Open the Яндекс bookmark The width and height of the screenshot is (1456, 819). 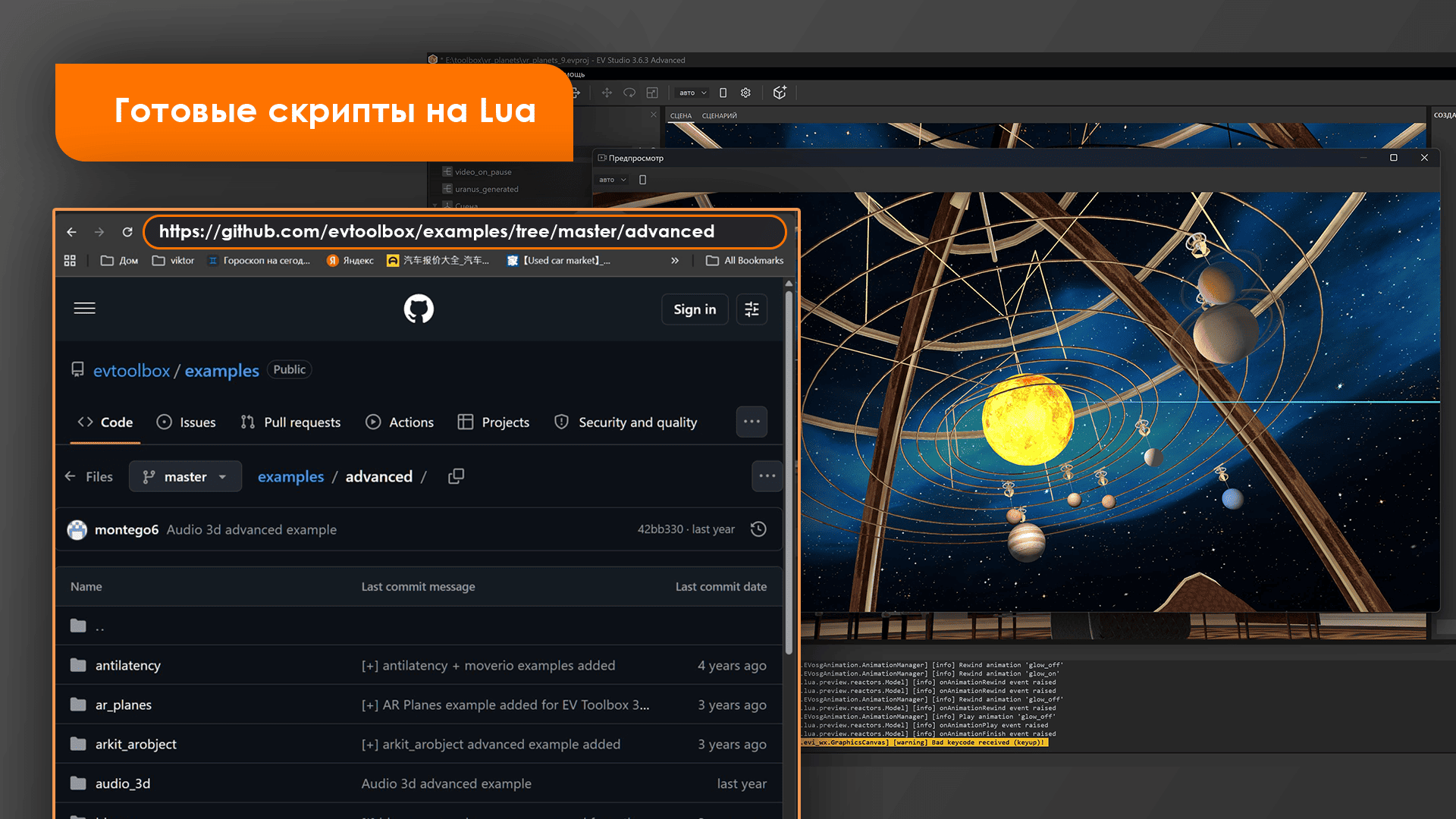[x=350, y=260]
